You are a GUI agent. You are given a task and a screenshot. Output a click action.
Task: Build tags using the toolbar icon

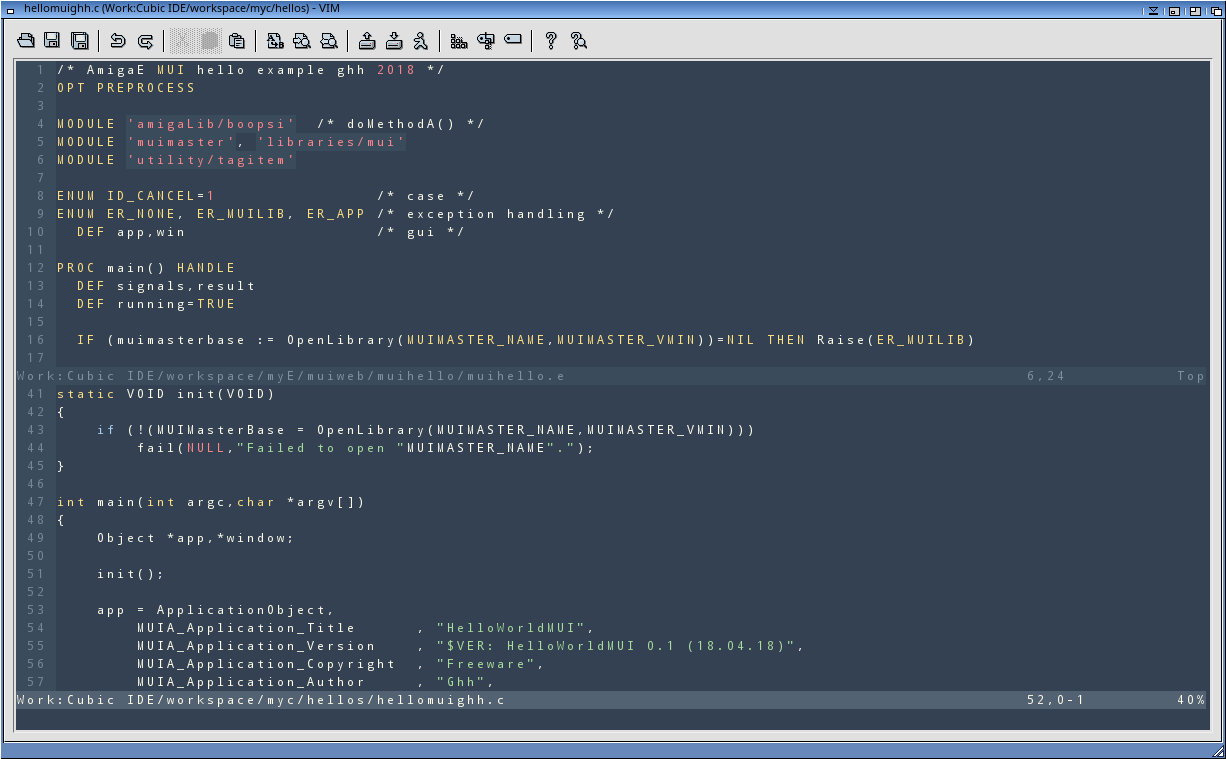point(486,41)
